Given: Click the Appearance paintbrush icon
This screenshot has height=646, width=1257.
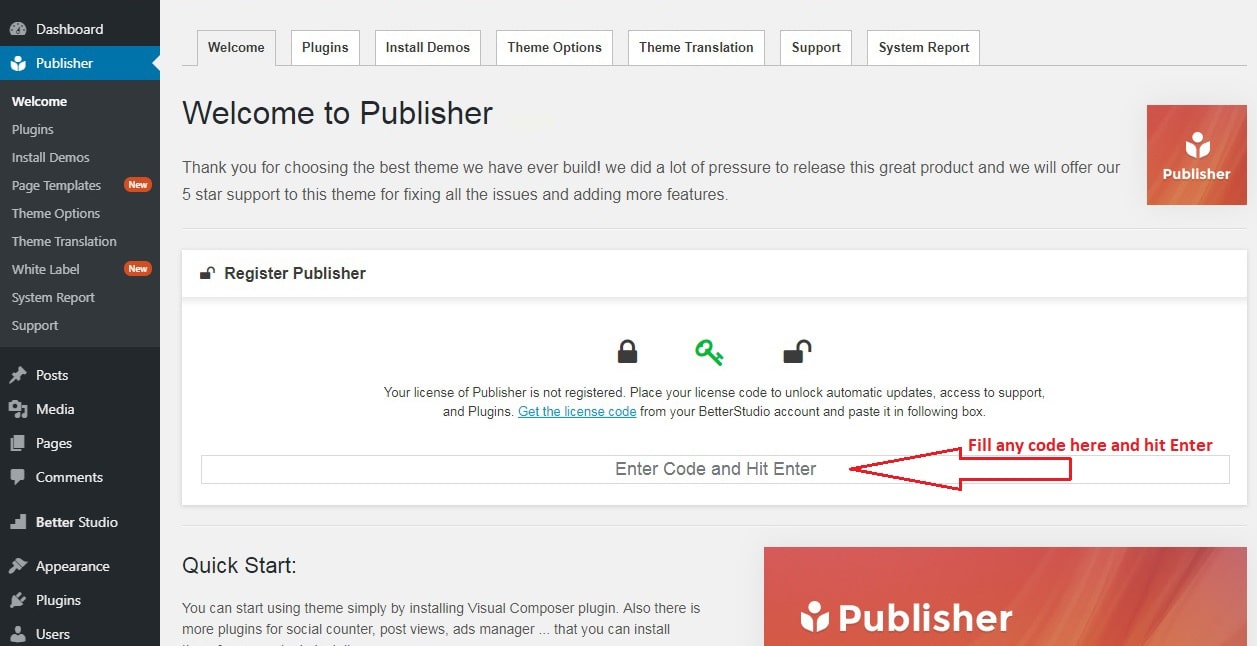Looking at the screenshot, I should (18, 566).
